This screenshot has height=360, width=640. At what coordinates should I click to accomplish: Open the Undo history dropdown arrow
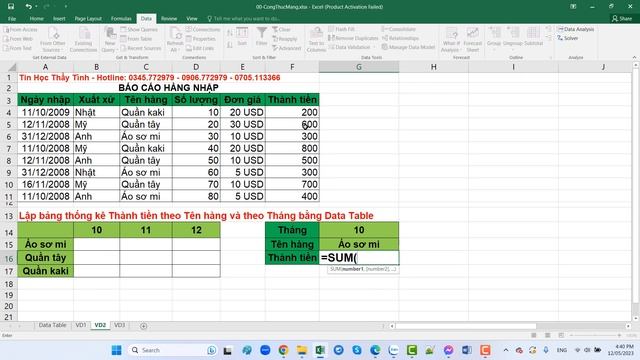click(36, 7)
